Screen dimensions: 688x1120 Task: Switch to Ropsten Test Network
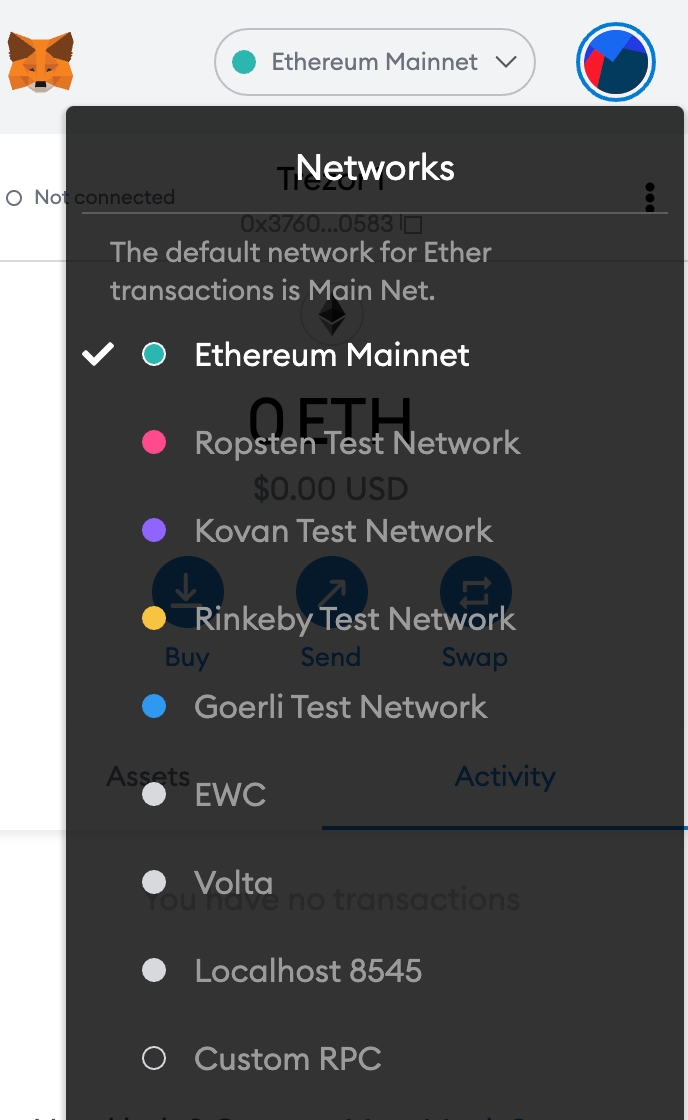357,443
